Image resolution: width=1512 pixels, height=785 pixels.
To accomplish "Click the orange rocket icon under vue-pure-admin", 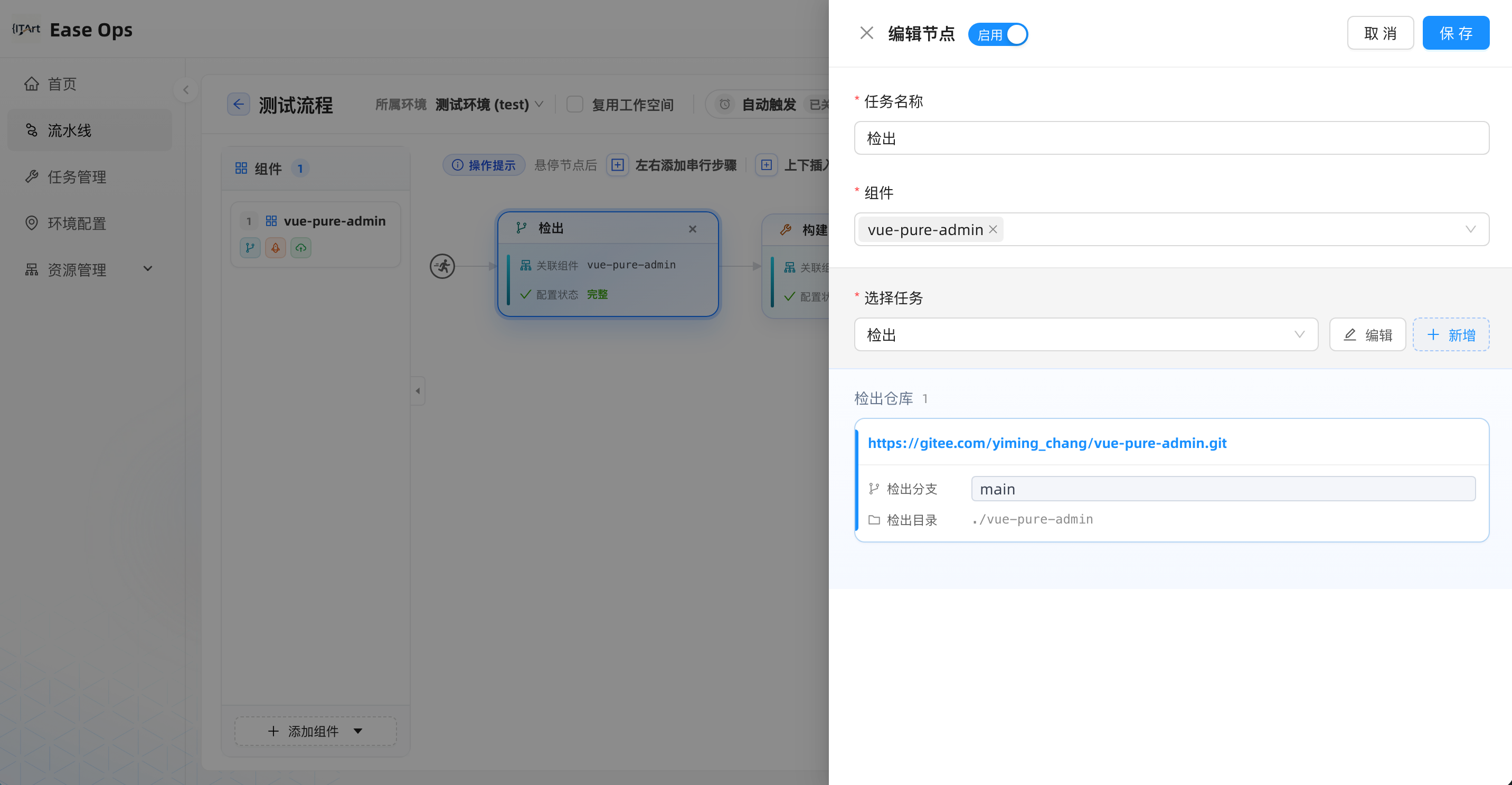I will click(275, 248).
